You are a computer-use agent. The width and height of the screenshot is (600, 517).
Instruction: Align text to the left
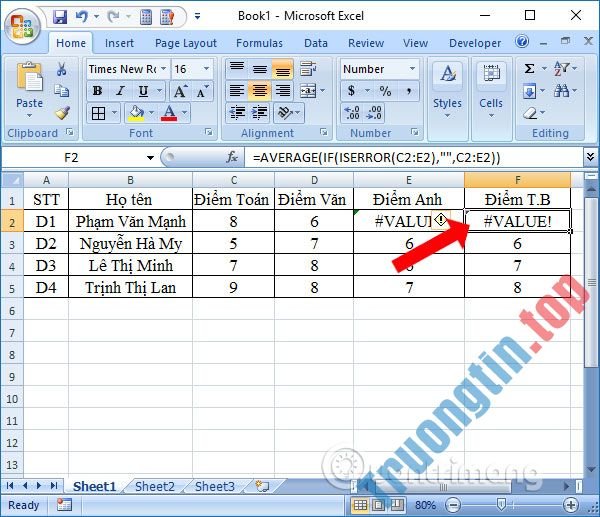click(237, 91)
